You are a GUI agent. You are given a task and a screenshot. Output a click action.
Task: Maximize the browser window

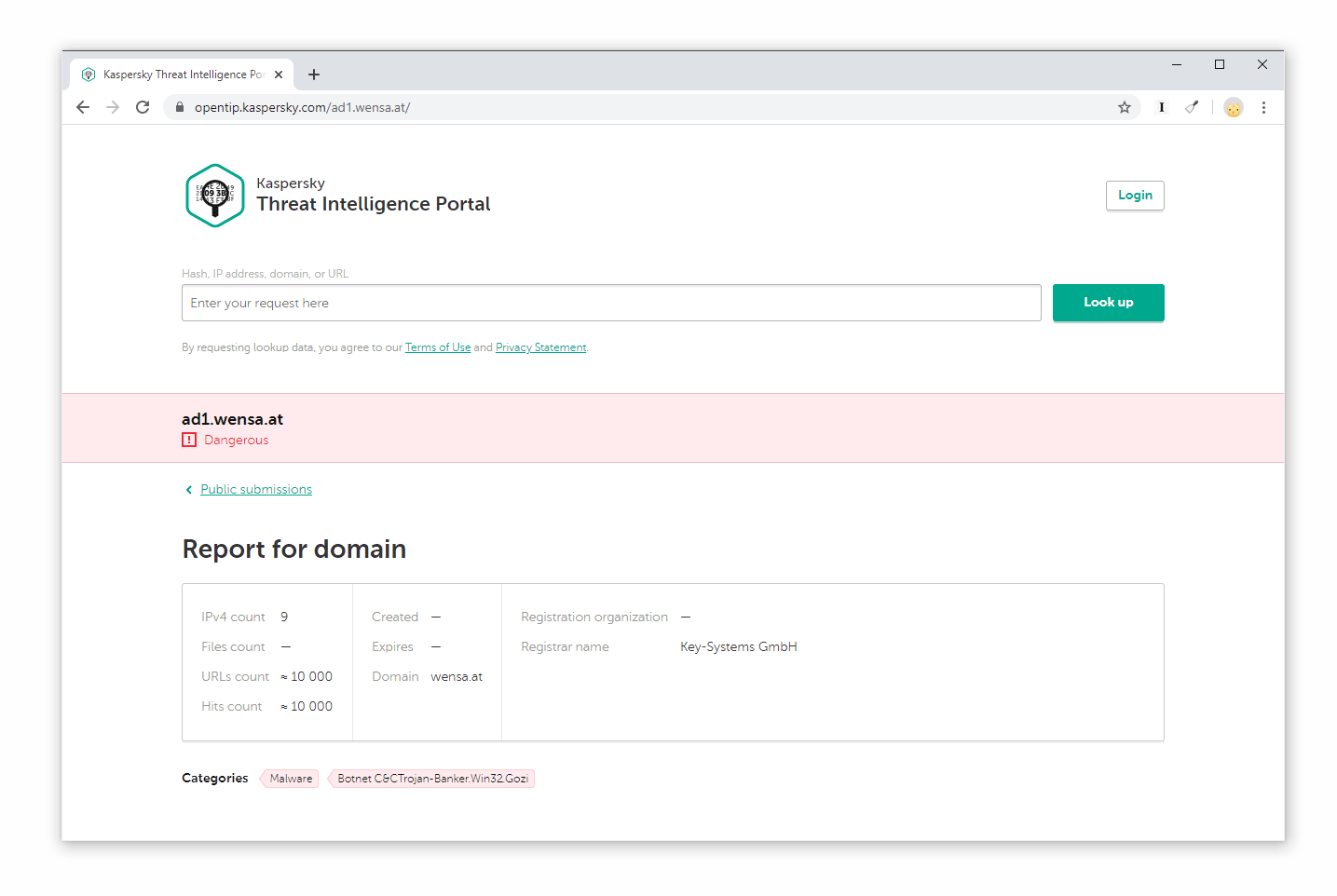[1220, 64]
